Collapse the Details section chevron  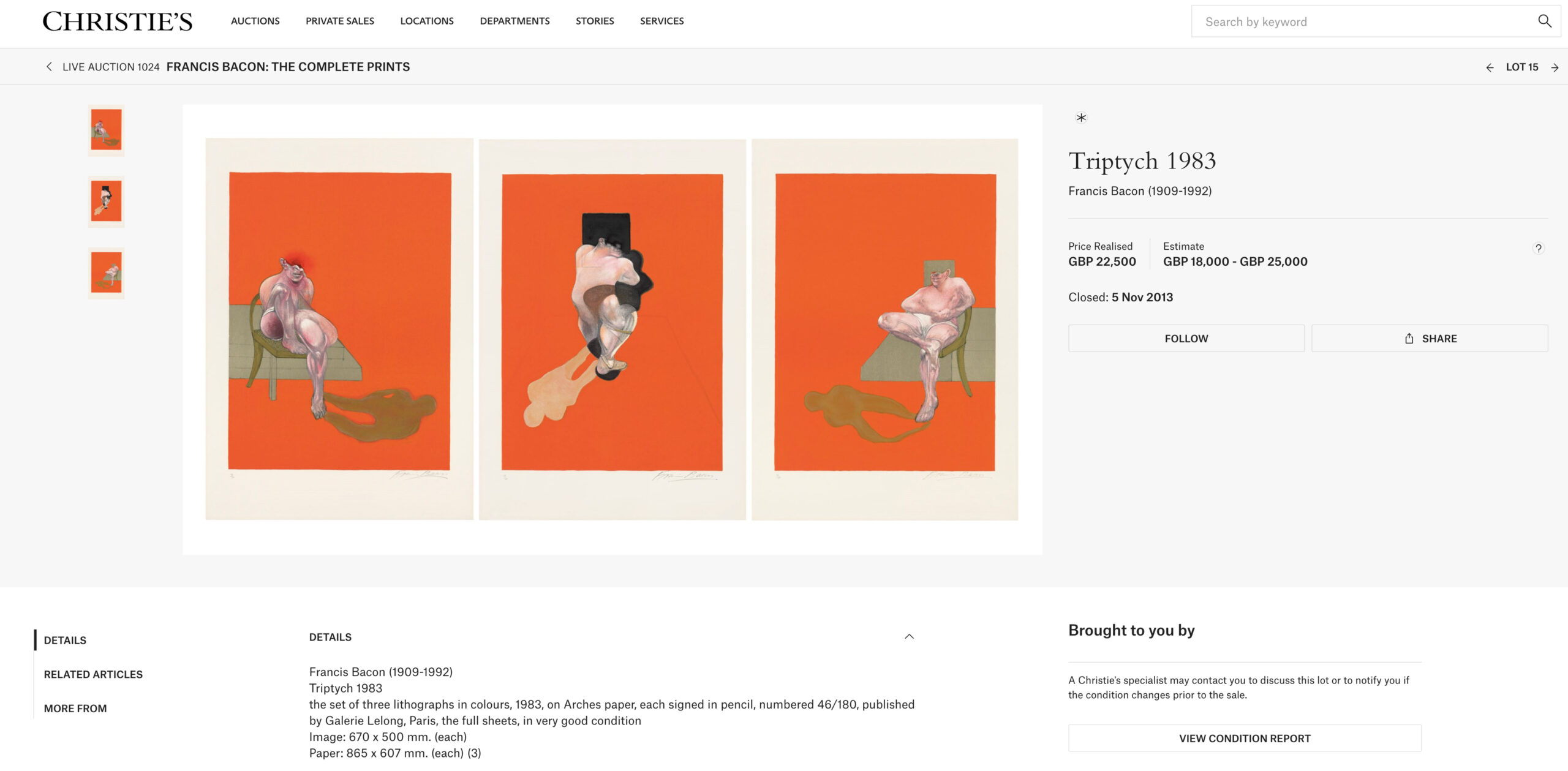909,637
